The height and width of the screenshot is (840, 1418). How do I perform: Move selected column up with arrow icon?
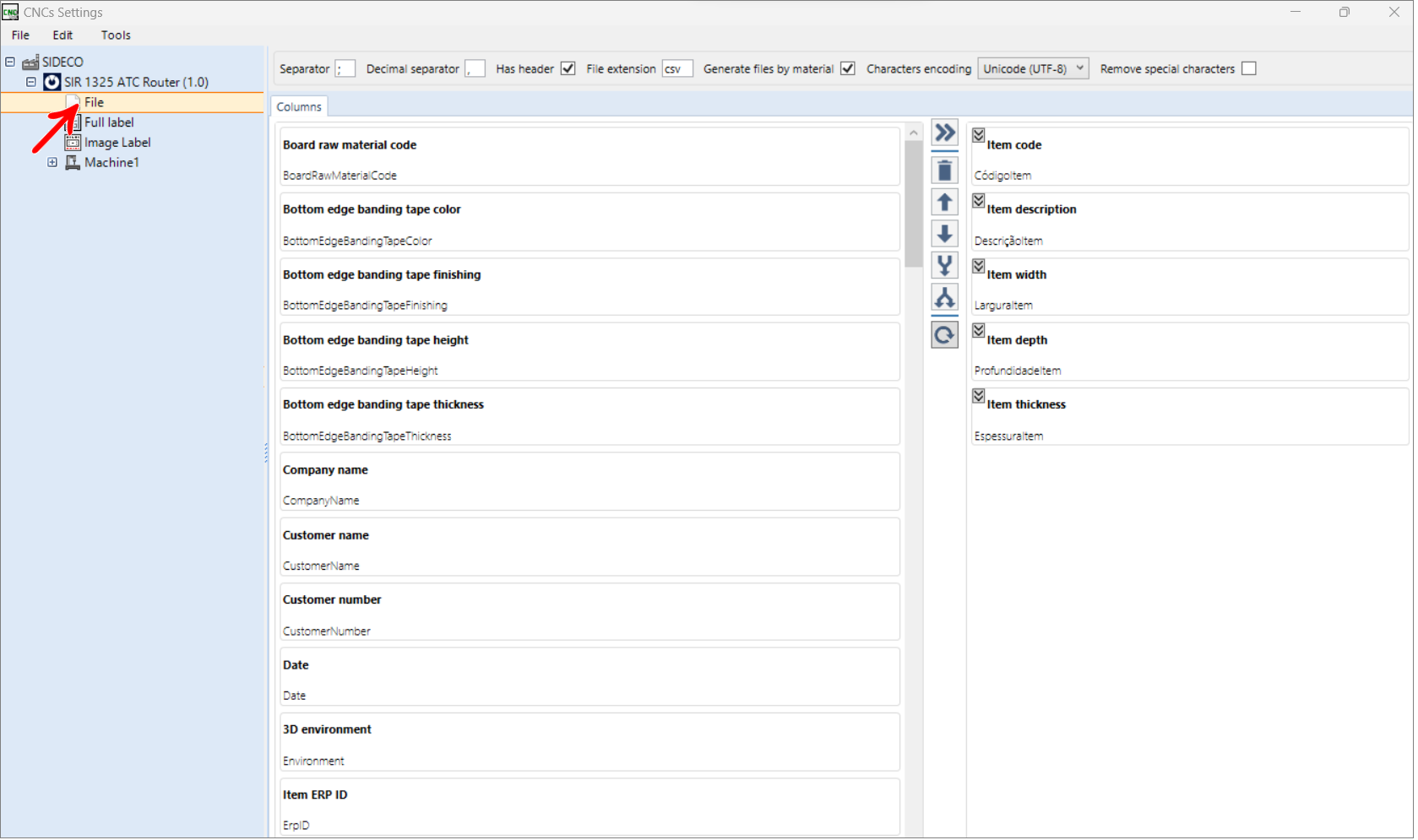click(947, 203)
